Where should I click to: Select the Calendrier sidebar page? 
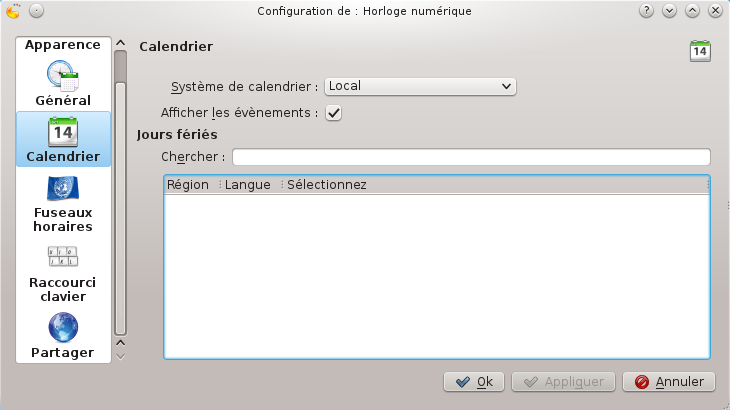(63, 139)
